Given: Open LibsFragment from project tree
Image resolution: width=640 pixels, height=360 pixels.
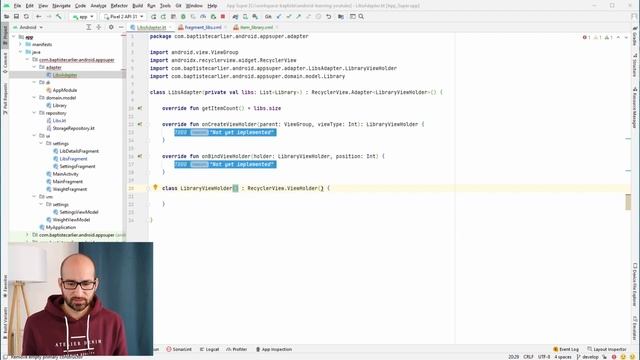Looking at the screenshot, I should [x=73, y=159].
